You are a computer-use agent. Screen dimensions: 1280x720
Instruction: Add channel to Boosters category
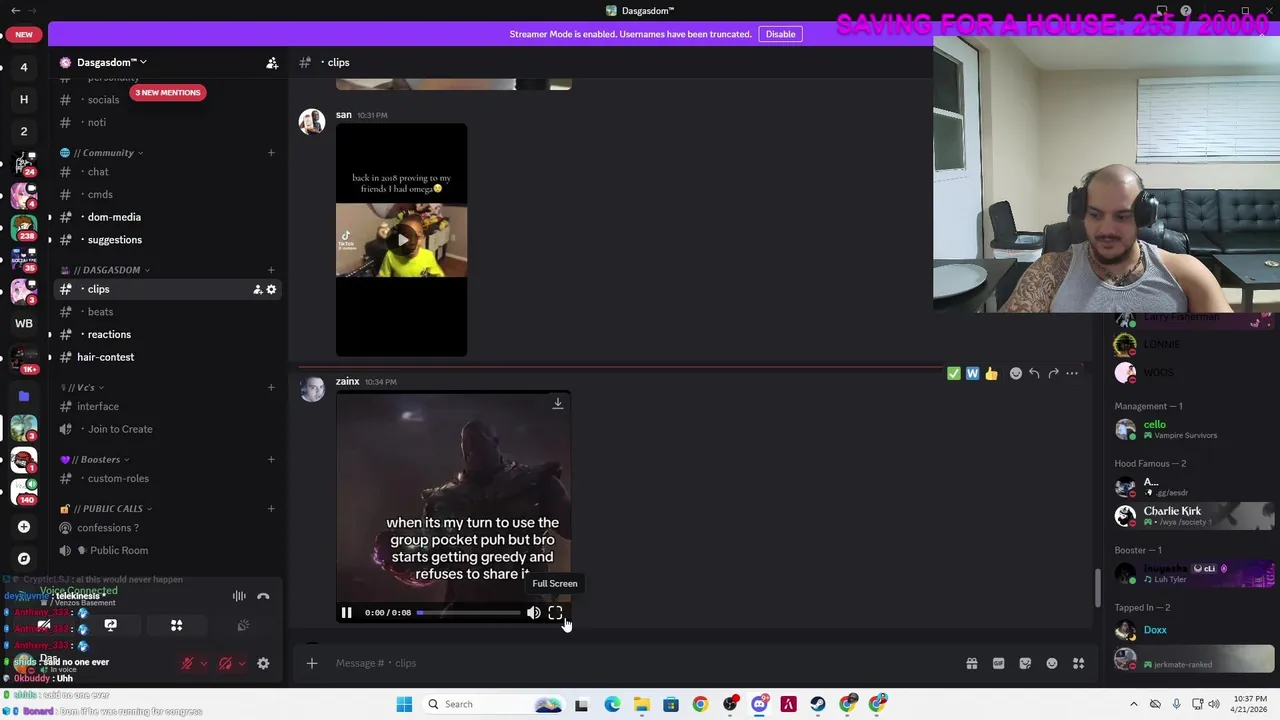[x=271, y=459]
